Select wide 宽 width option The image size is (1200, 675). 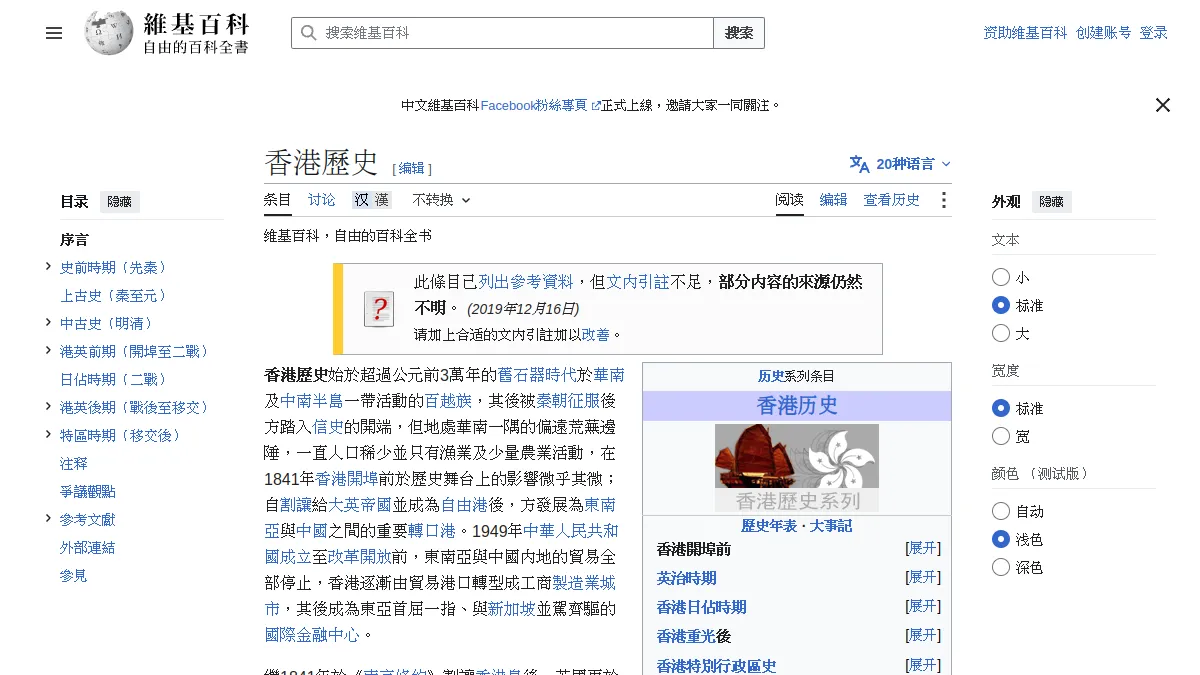[1001, 436]
